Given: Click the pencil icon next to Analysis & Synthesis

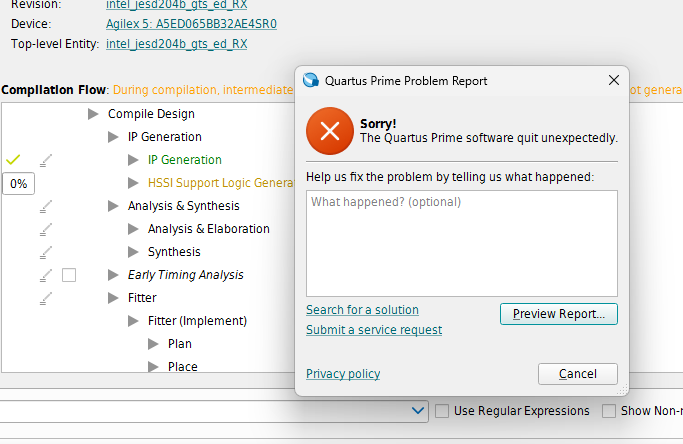Looking at the screenshot, I should coord(46,206).
